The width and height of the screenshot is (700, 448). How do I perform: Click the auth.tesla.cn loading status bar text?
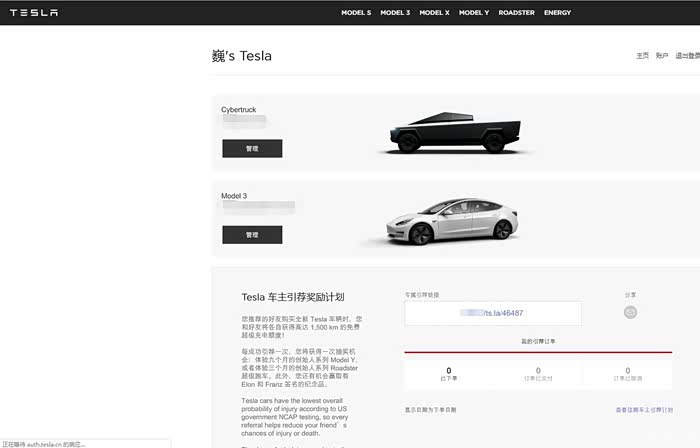[x=44, y=444]
